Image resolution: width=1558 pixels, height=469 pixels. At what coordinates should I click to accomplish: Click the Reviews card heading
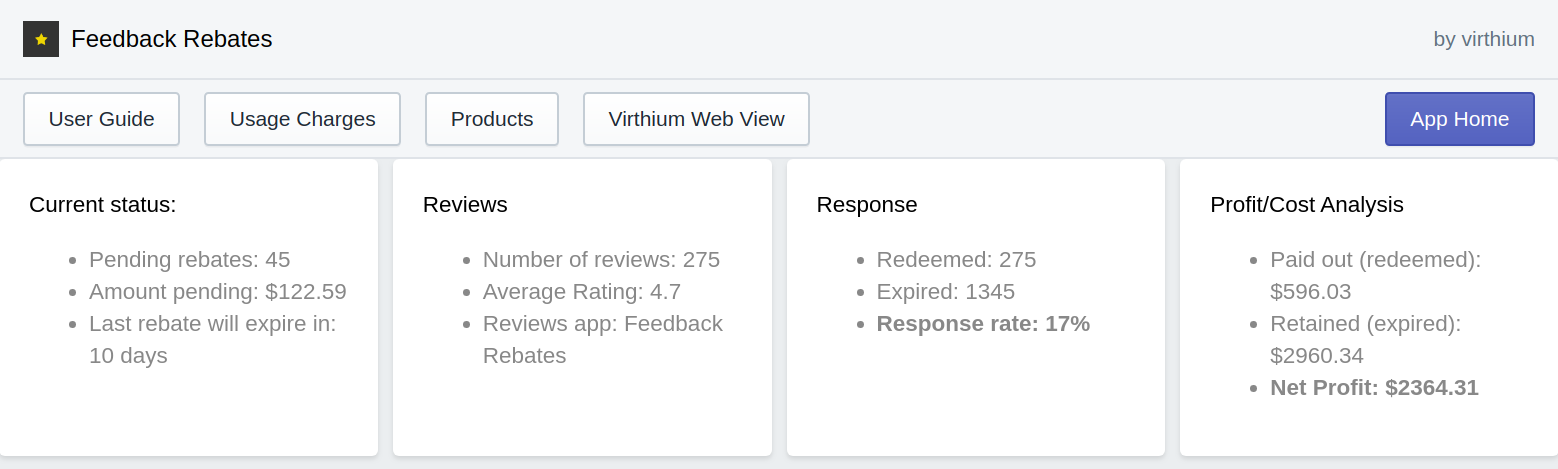(x=465, y=205)
